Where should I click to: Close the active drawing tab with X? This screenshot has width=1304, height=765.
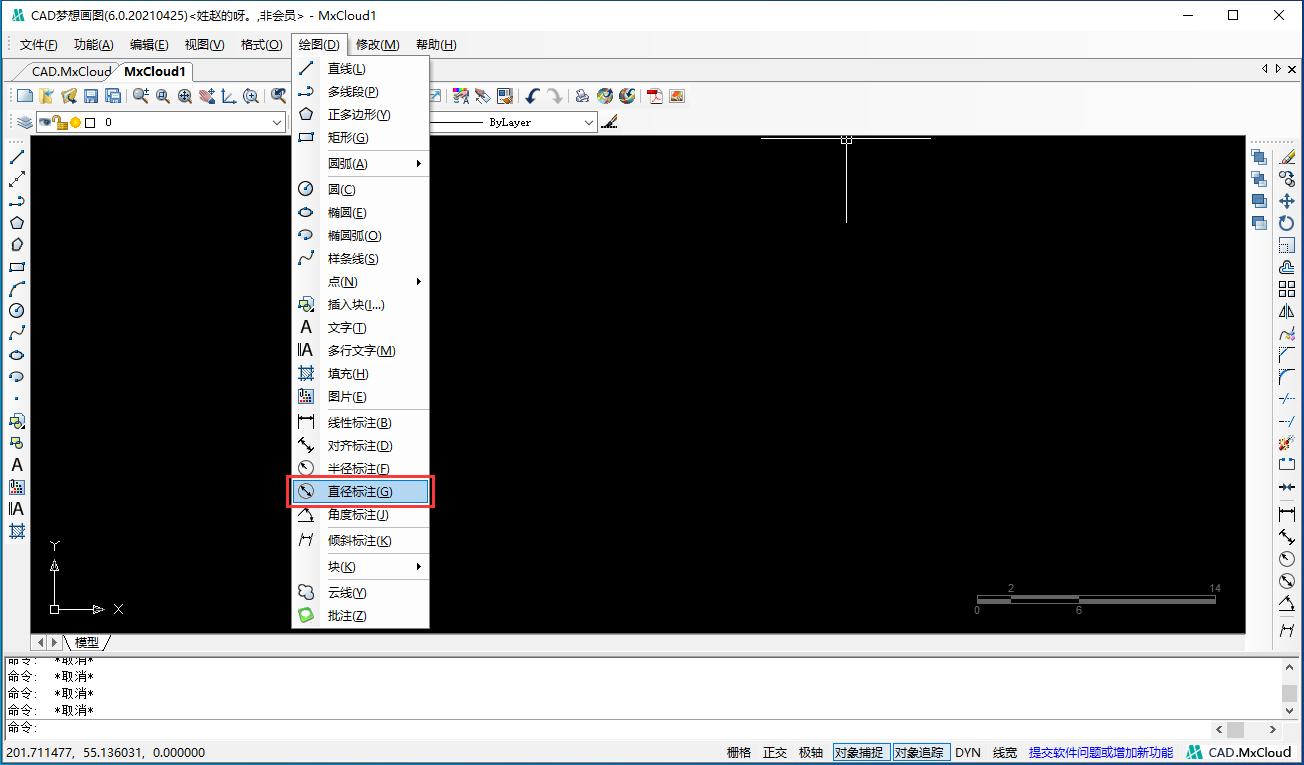(x=1291, y=69)
